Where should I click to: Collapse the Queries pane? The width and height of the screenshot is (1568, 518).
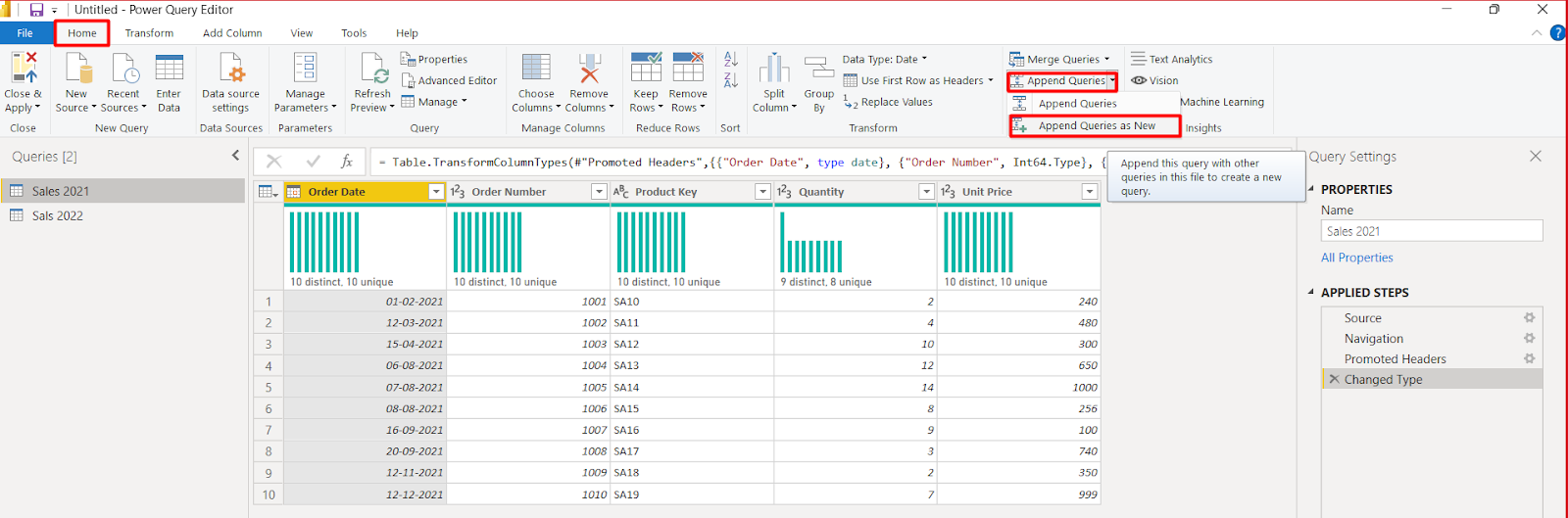click(x=235, y=156)
